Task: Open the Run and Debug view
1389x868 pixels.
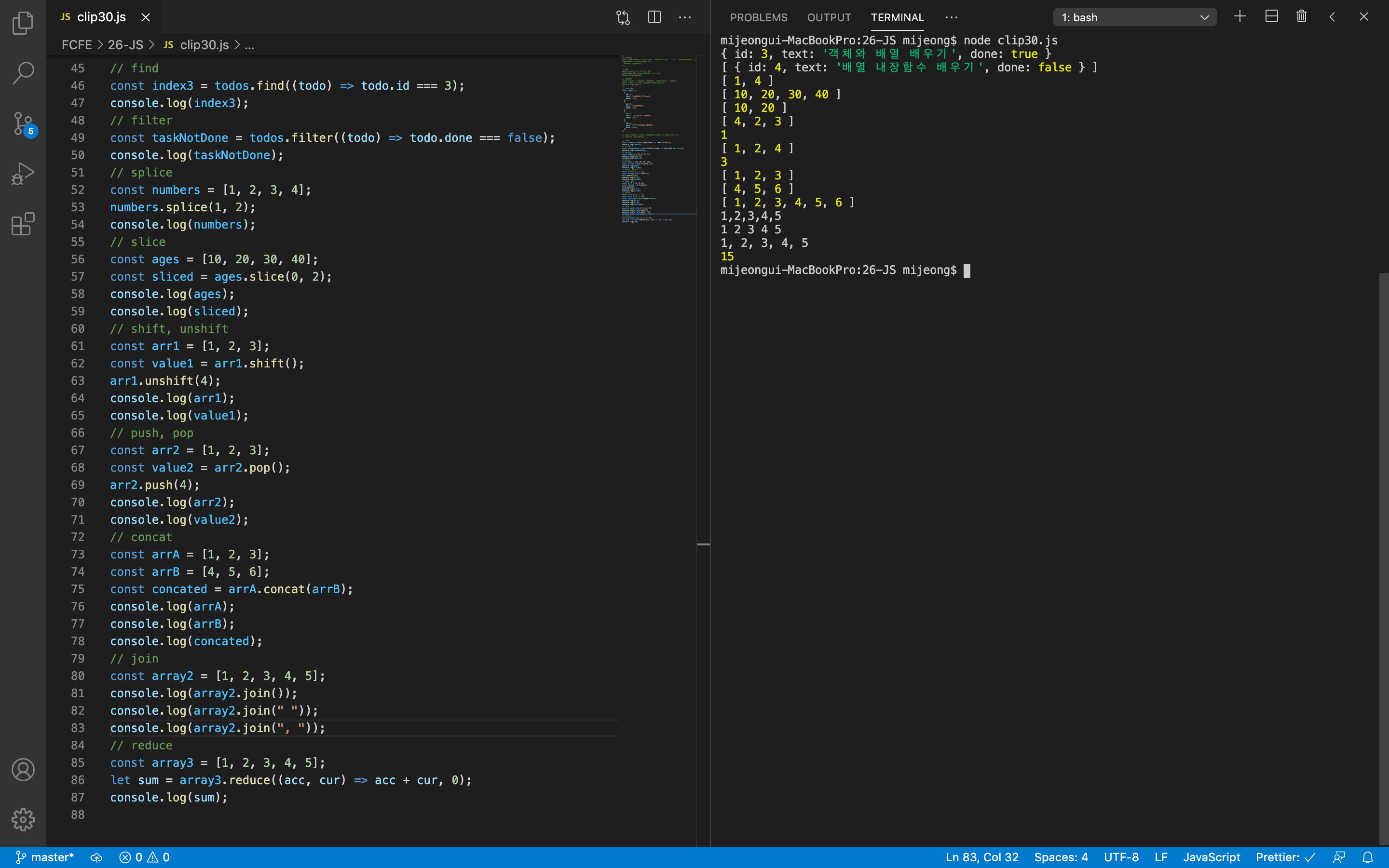Action: coord(23,173)
